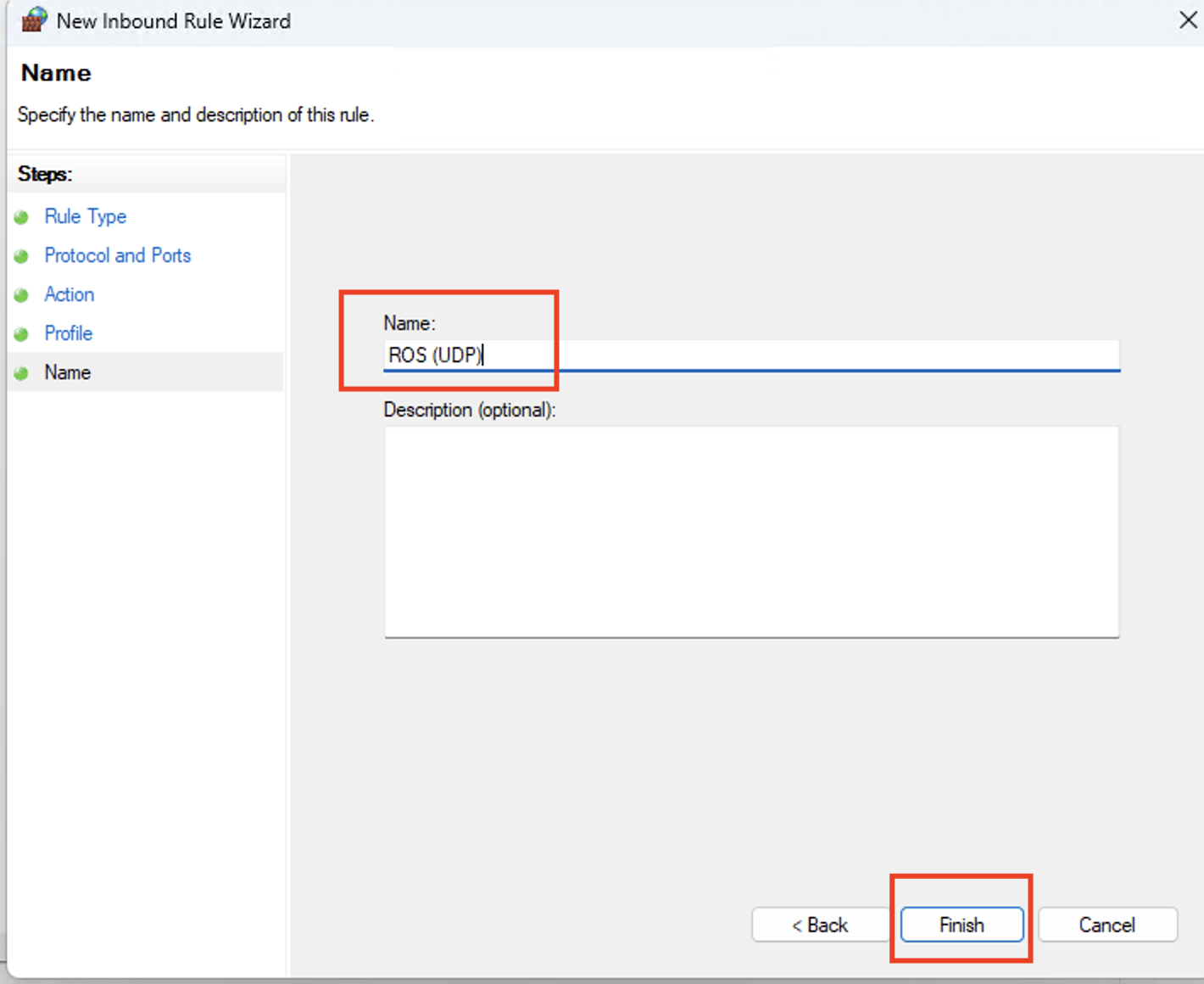Close the New Inbound Rule Wizard window
This screenshot has width=1204, height=984.
[1187, 20]
